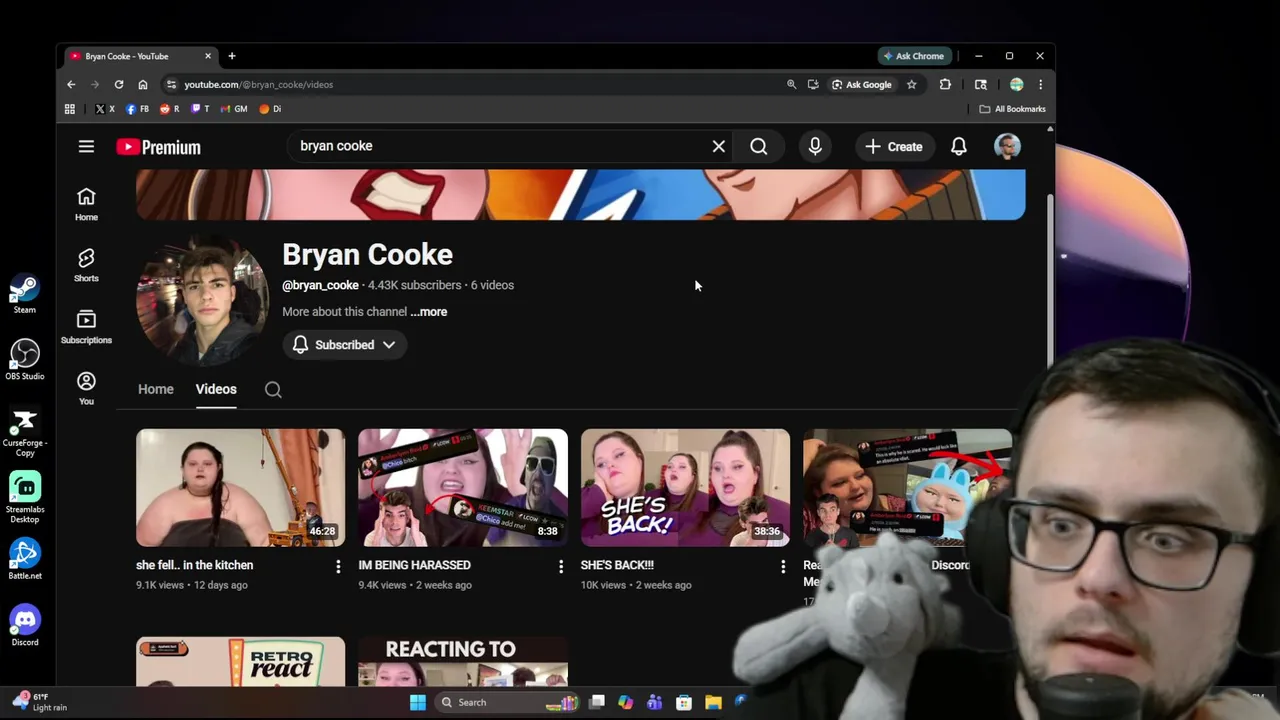Play the 8:38 video thumbnail

[463, 488]
